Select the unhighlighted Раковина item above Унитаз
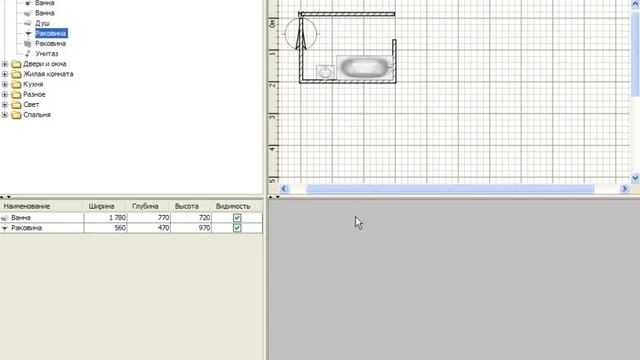The width and height of the screenshot is (640, 360). (51, 43)
